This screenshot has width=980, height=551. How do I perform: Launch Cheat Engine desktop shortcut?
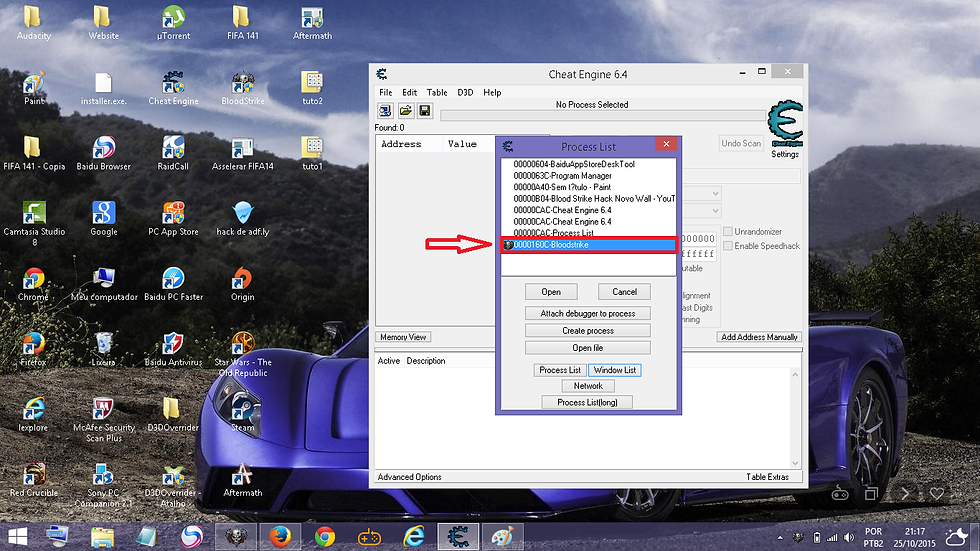point(173,88)
